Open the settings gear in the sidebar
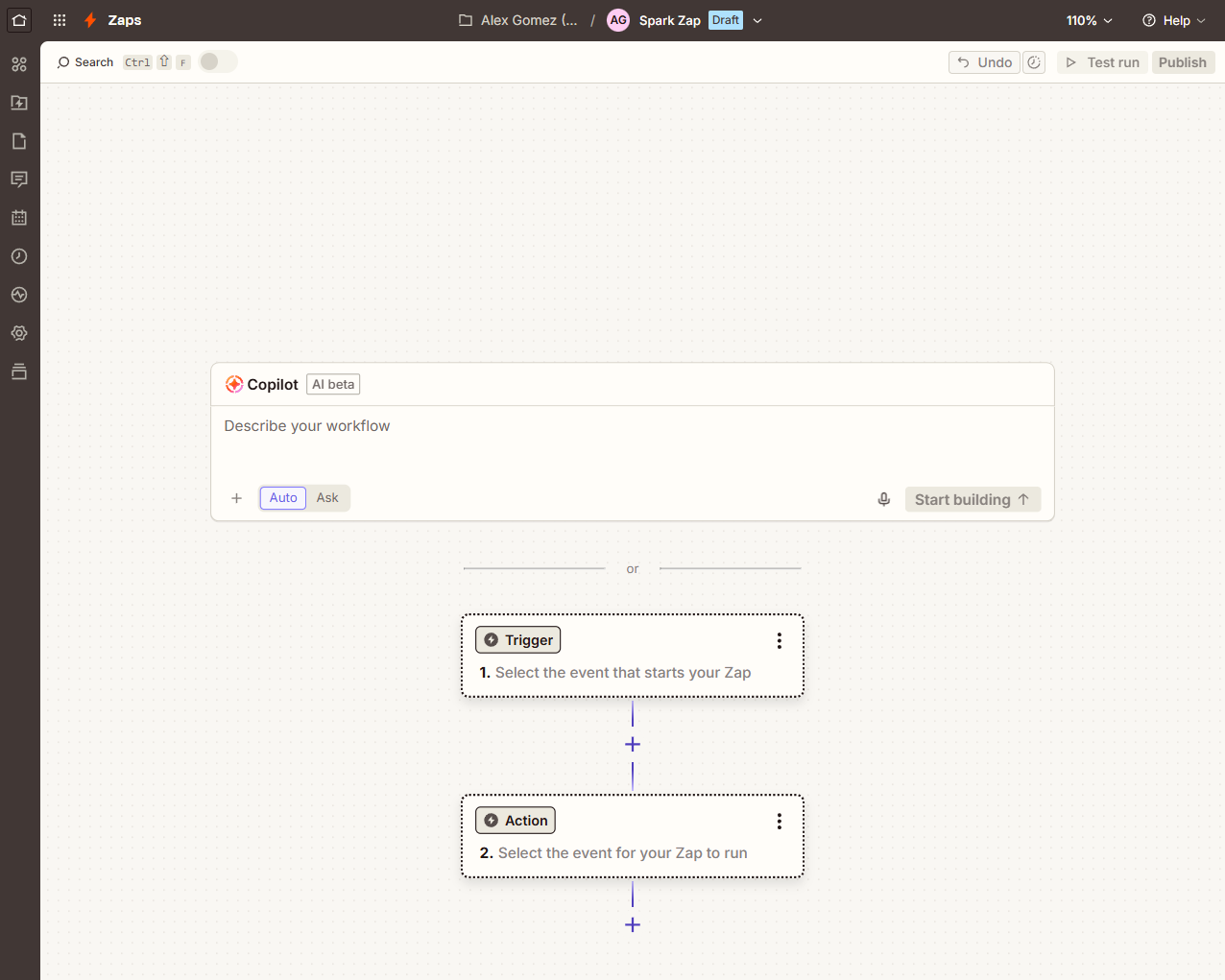The width and height of the screenshot is (1225, 980). click(18, 333)
